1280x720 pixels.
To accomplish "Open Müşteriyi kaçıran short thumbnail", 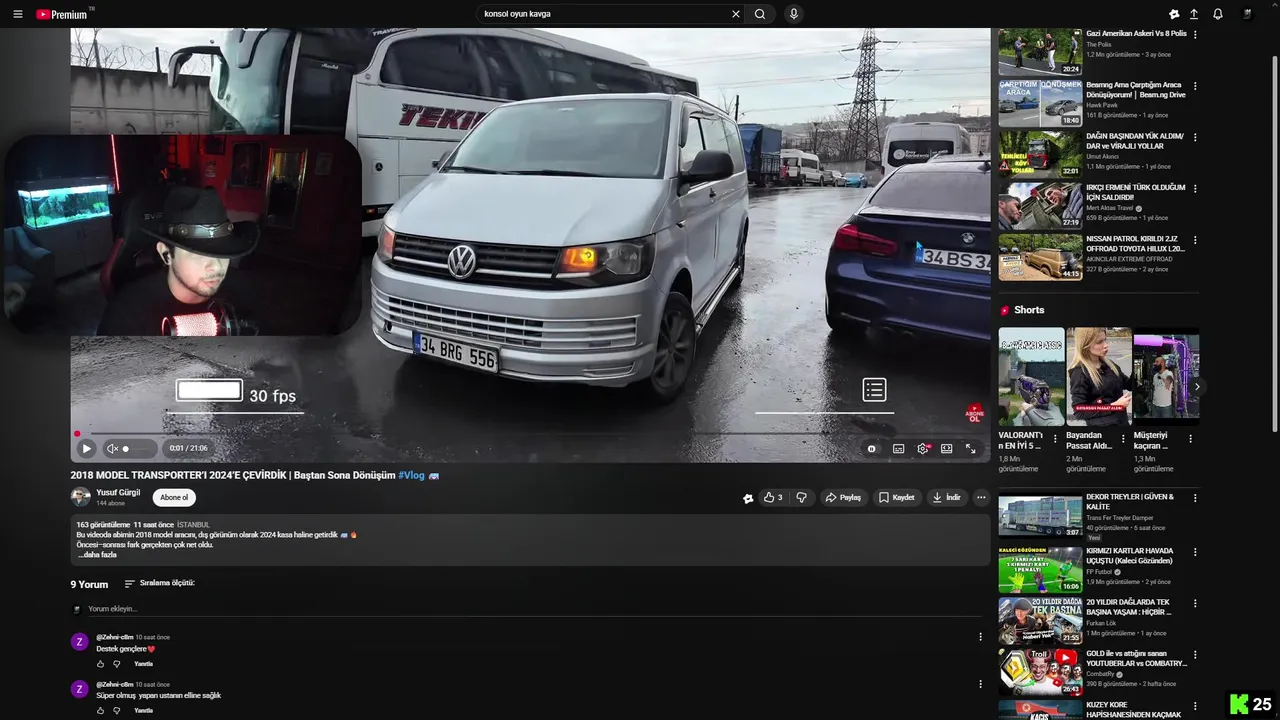I will pos(1166,377).
